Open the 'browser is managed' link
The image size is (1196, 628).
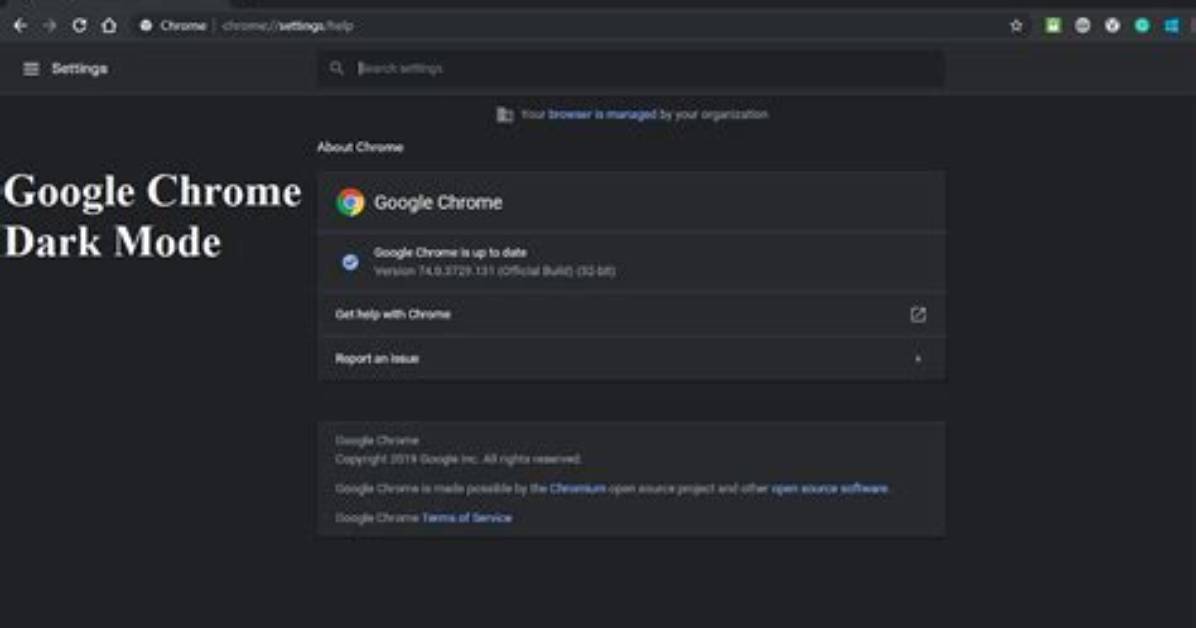click(602, 114)
